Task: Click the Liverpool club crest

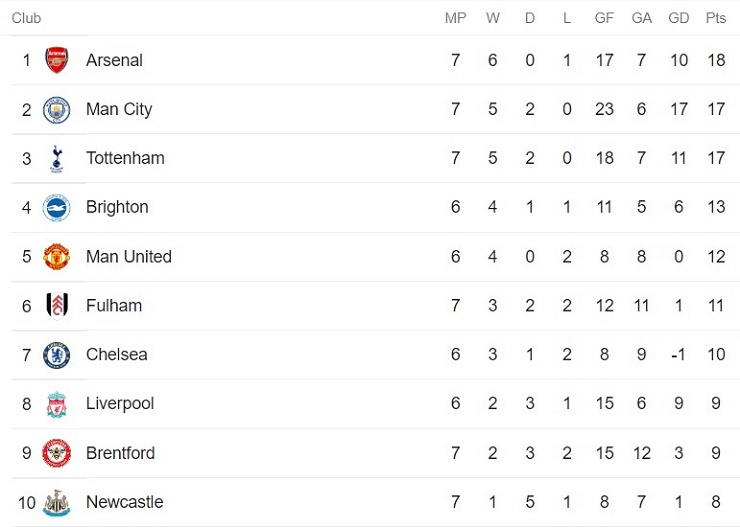Action: [x=57, y=404]
